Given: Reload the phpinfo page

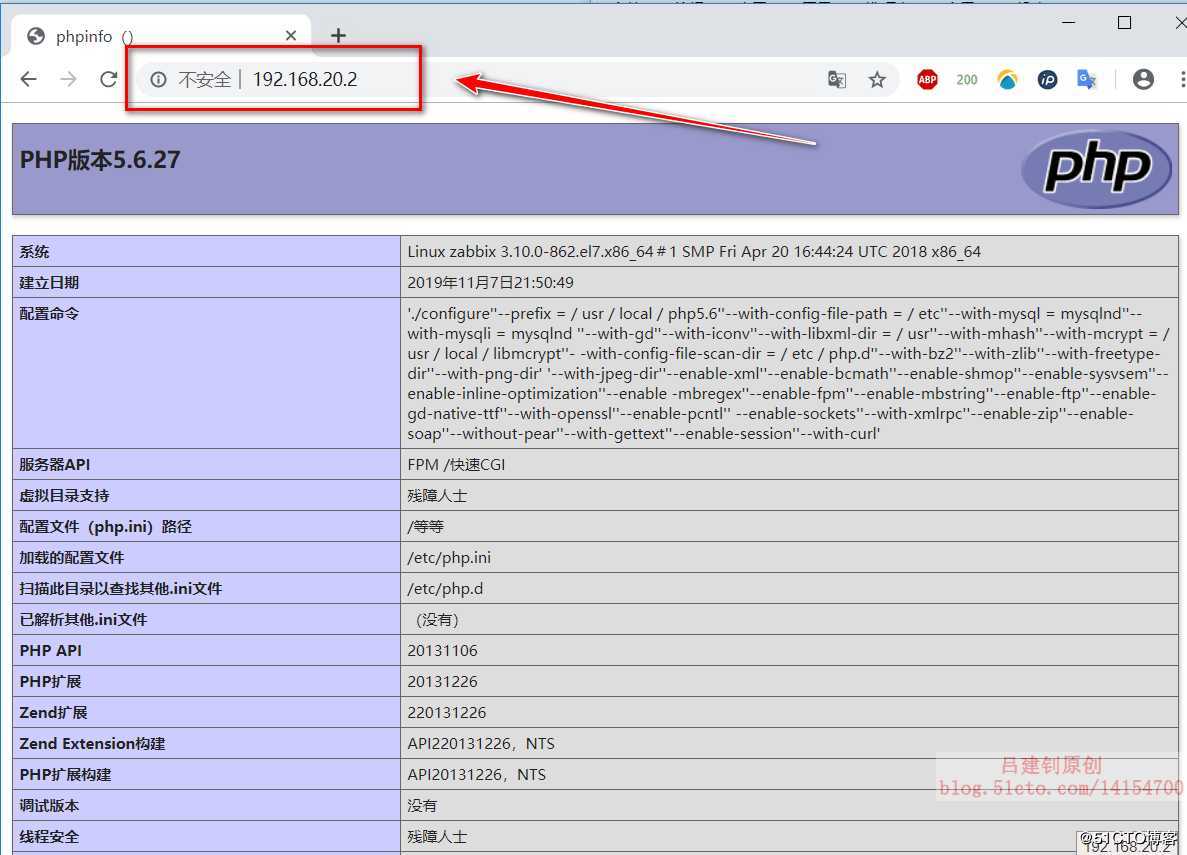Looking at the screenshot, I should coord(108,79).
